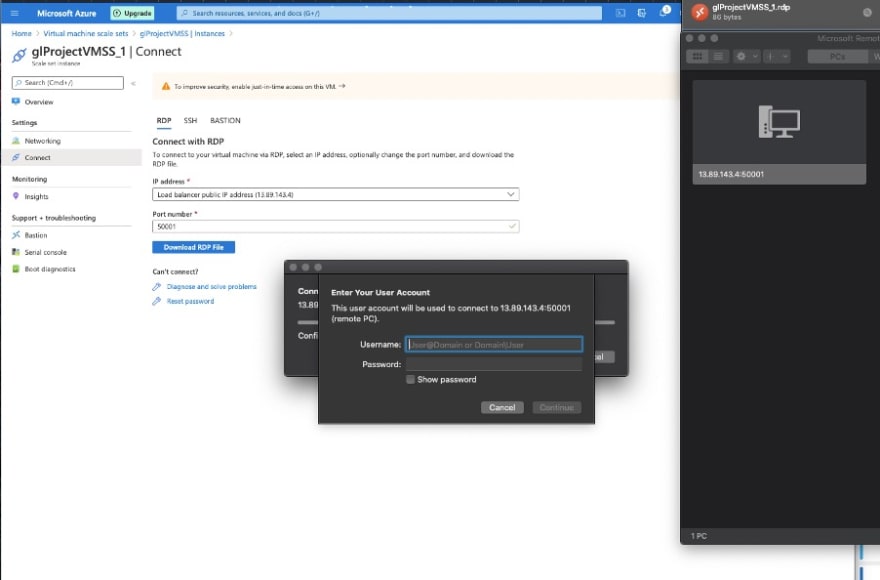Open Remote Desktop settings gear menu
This screenshot has height=580, width=880.
[746, 57]
